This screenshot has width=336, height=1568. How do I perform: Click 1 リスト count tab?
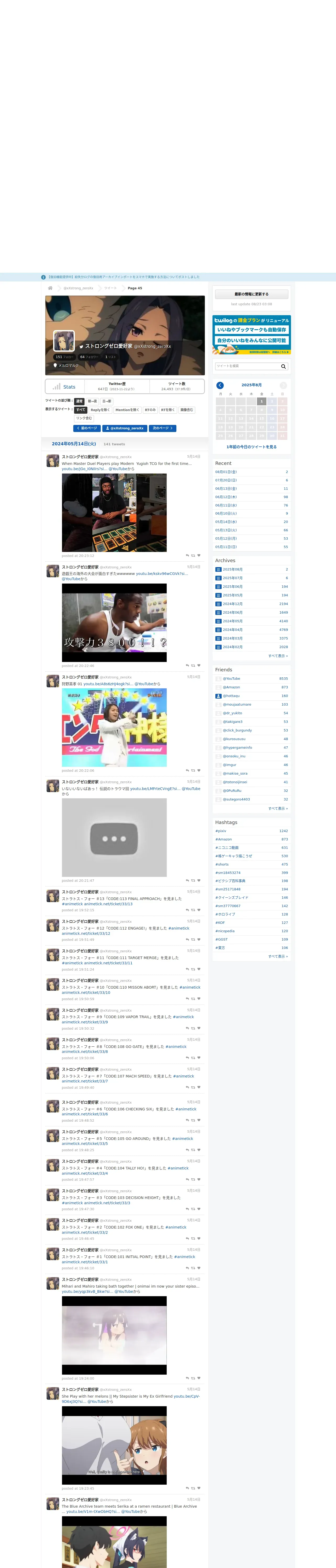tap(110, 357)
